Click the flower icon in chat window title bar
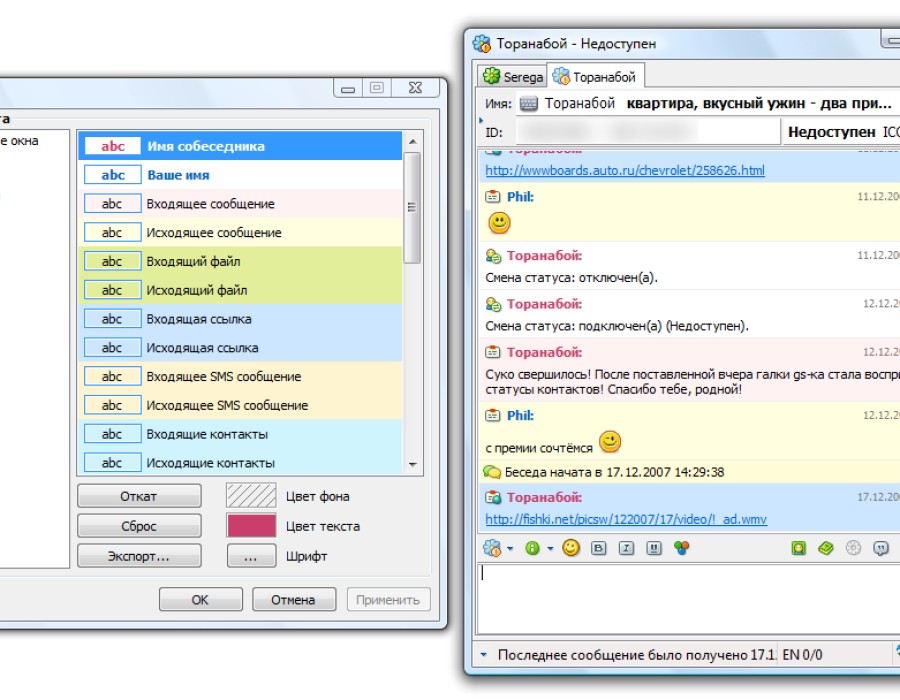This screenshot has width=900, height=700. point(482,44)
